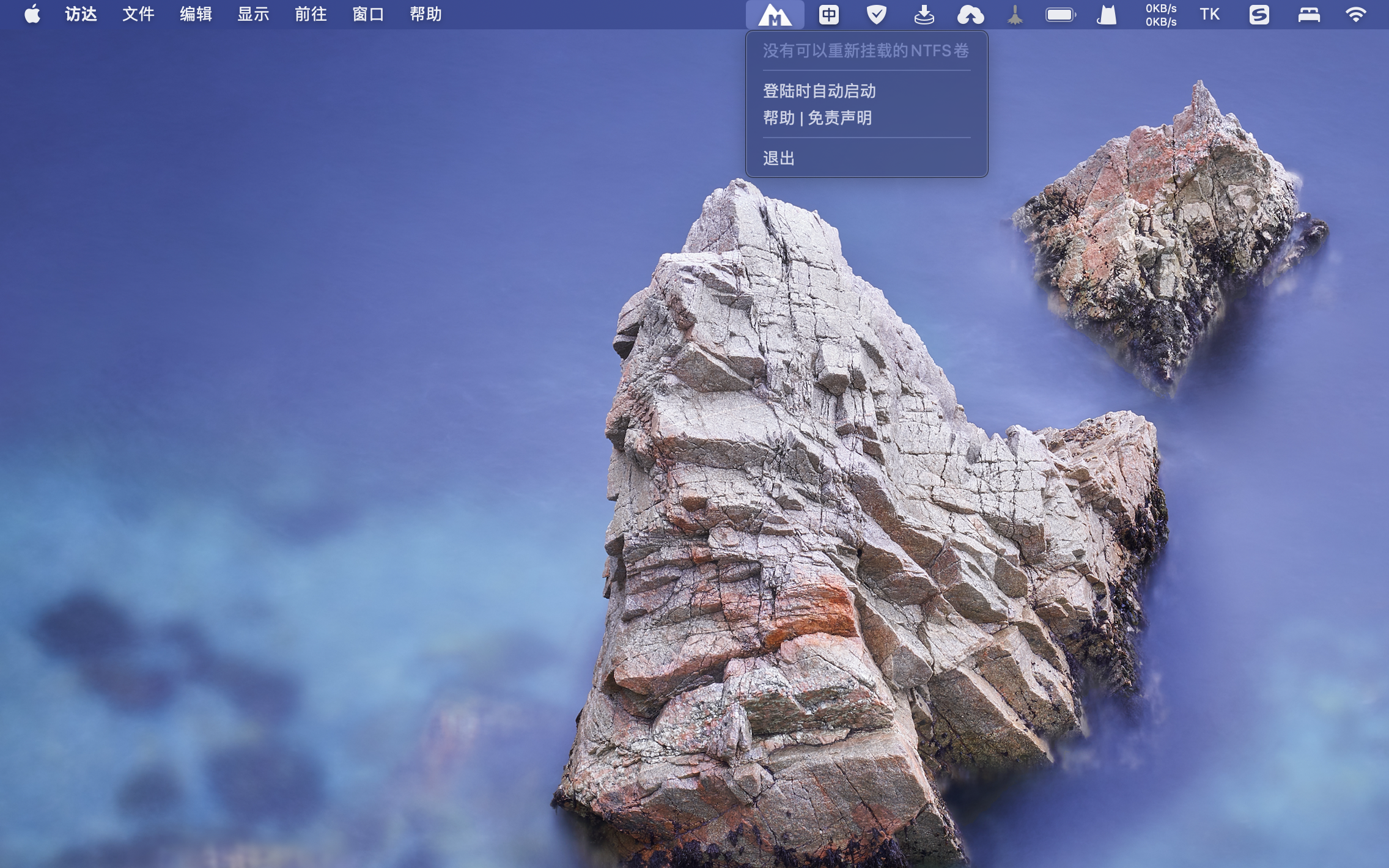Open the 访达 menu
Screen dimensions: 1389x868
pos(81,14)
